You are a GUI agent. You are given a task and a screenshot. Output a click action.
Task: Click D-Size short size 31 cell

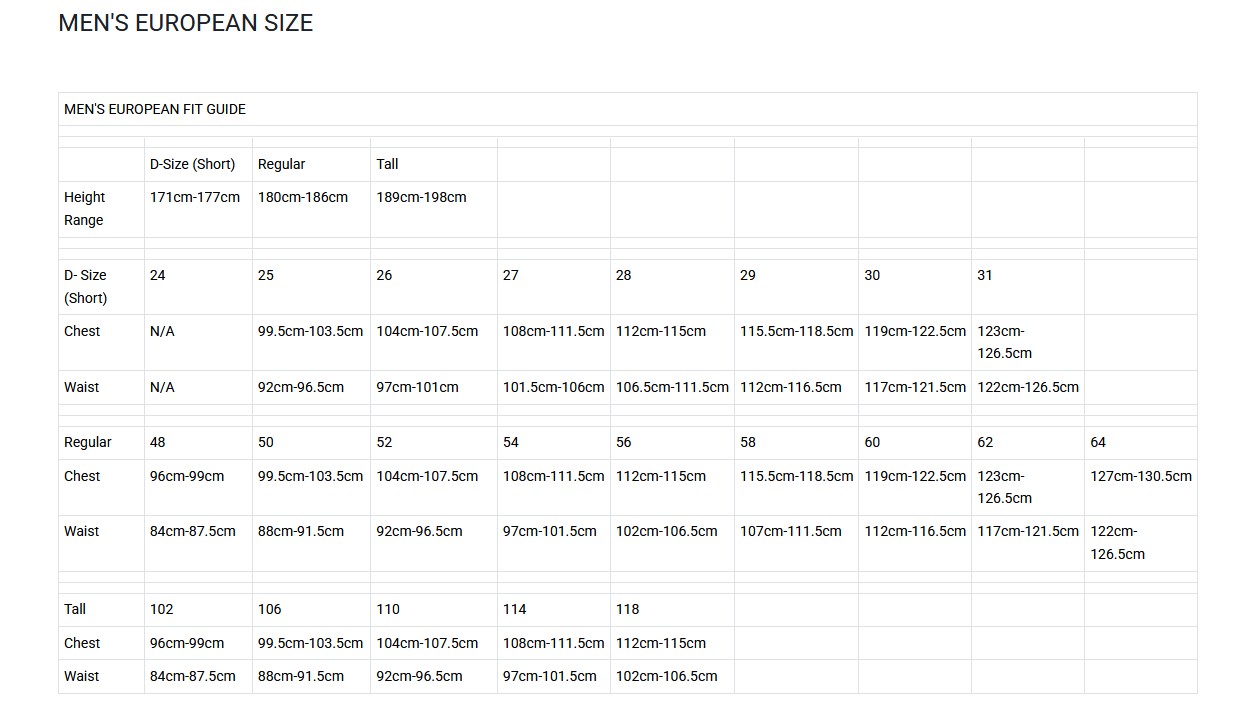(985, 275)
